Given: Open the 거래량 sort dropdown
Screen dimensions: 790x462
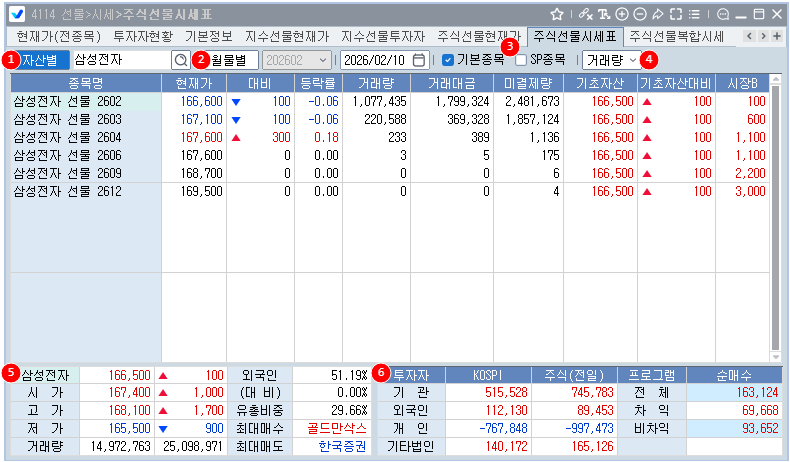Looking at the screenshot, I should [x=611, y=60].
